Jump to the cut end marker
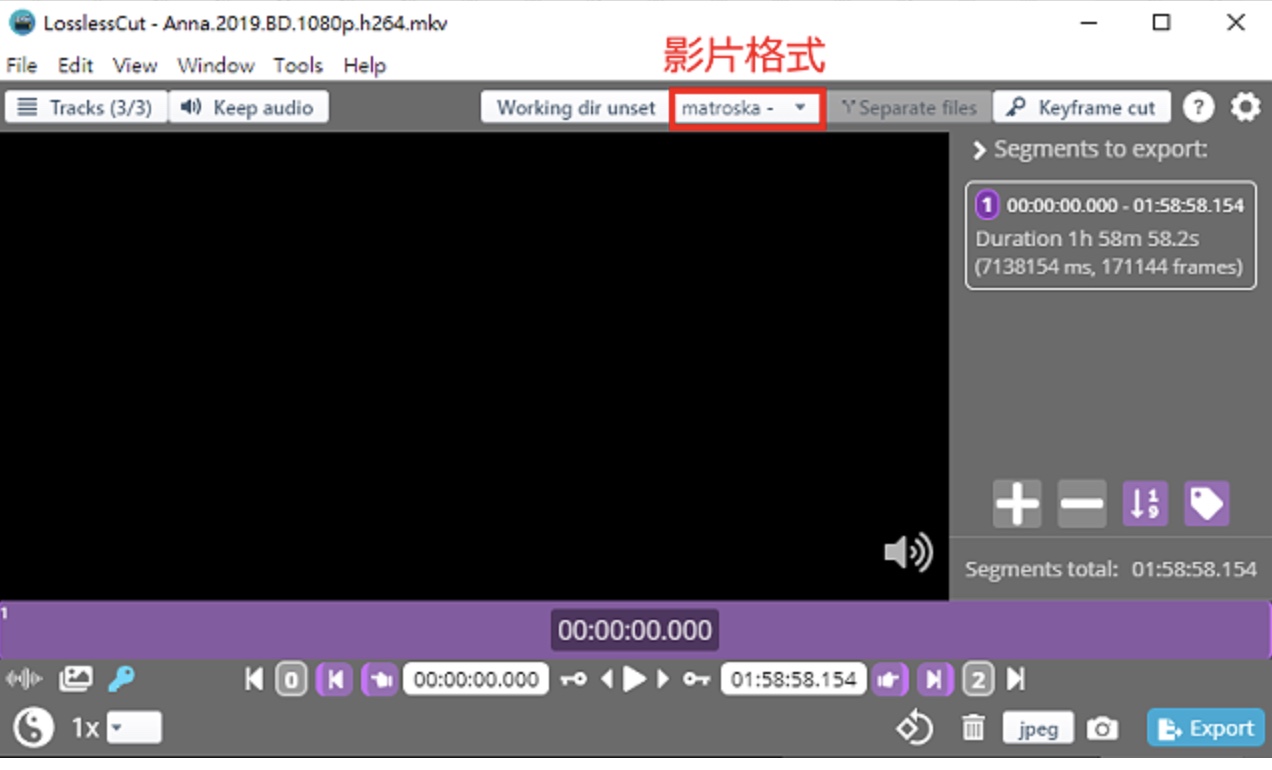 pos(933,681)
